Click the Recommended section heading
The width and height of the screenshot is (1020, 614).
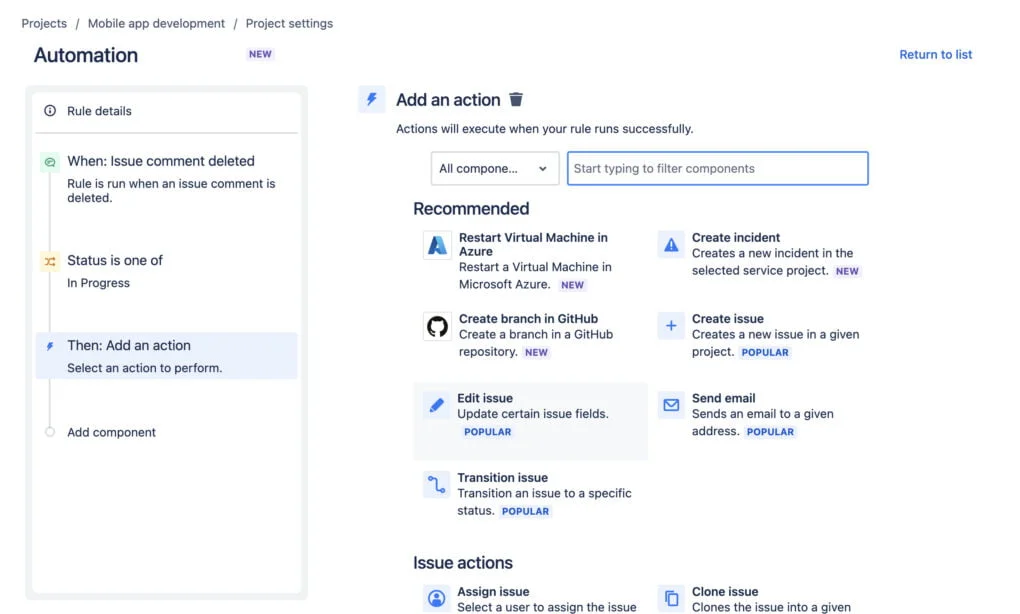(471, 209)
